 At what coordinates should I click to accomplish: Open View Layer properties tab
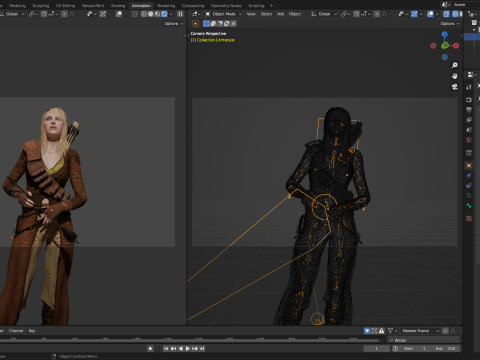(x=469, y=120)
